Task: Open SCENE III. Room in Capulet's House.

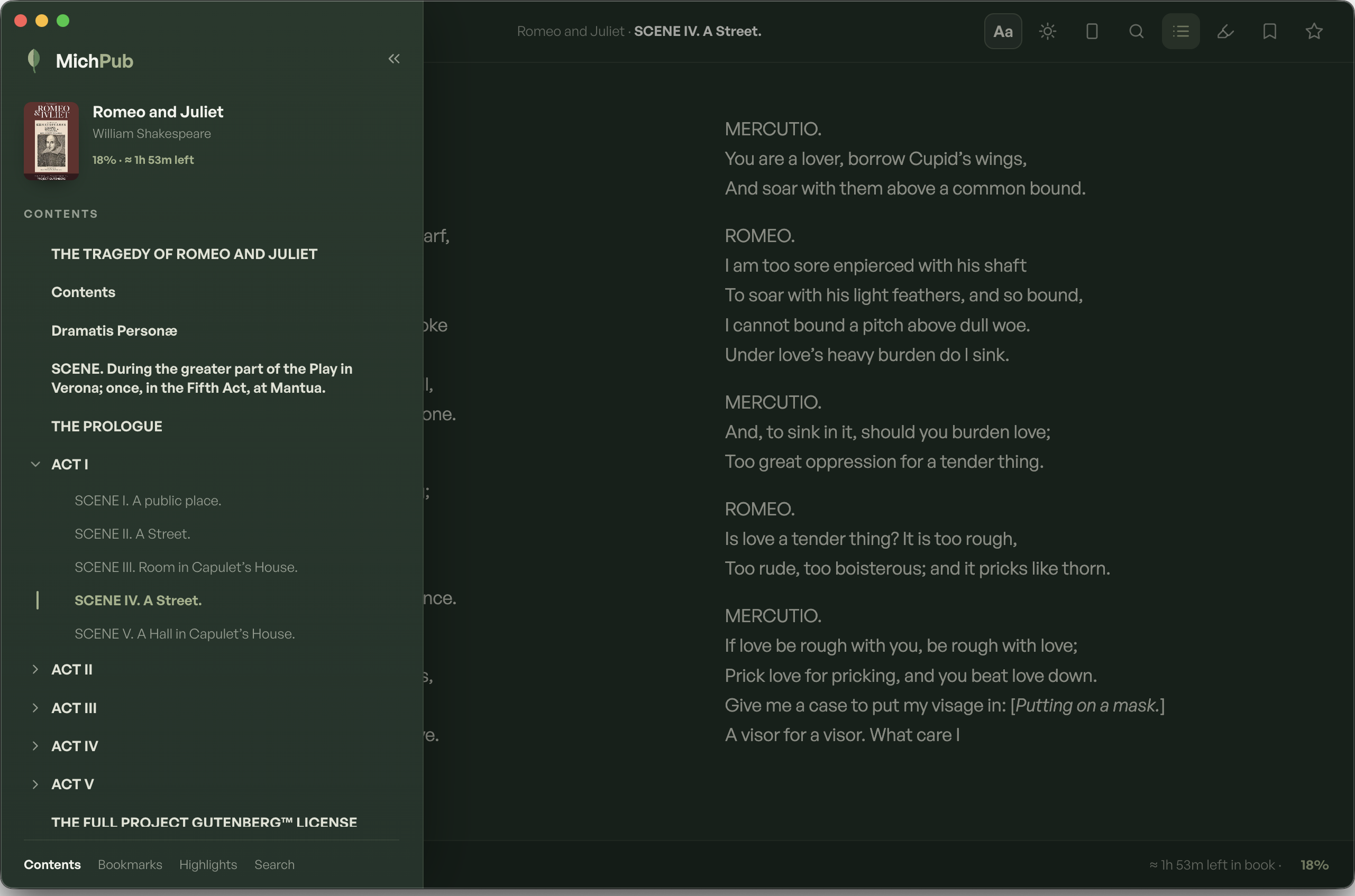Action: click(186, 567)
